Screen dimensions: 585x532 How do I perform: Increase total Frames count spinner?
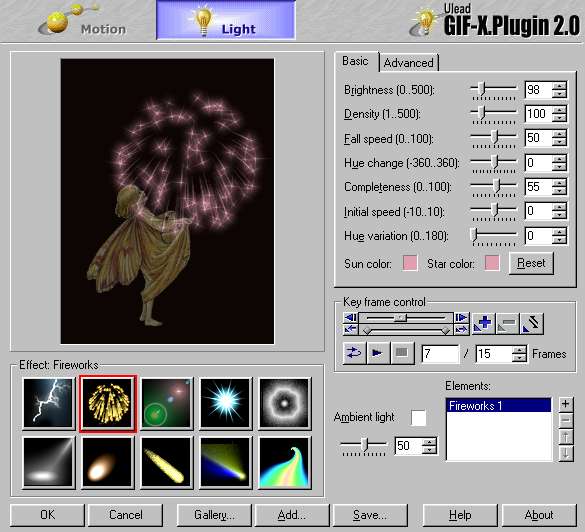tap(519, 350)
